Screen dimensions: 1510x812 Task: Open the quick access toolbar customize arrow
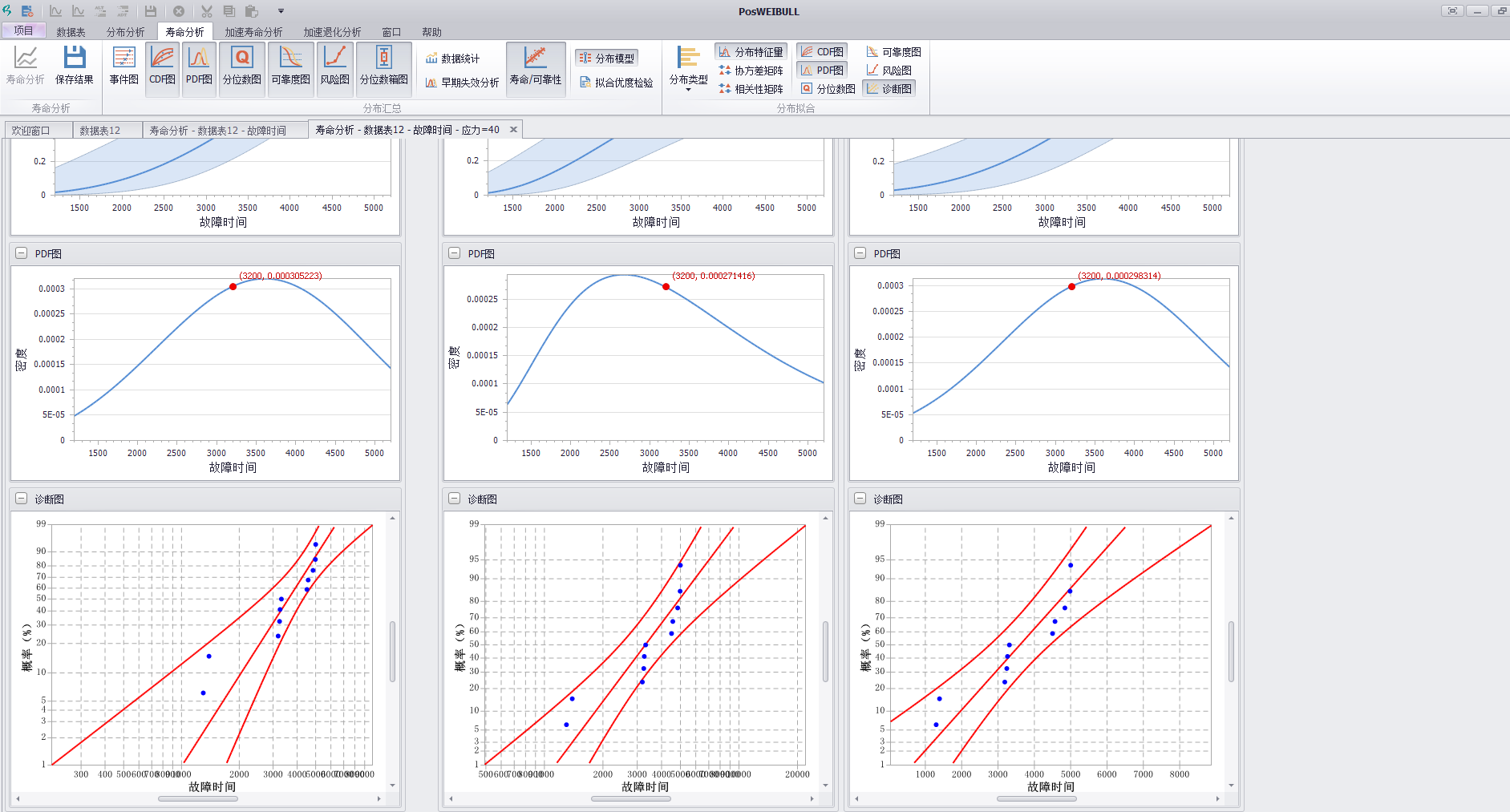pos(281,11)
